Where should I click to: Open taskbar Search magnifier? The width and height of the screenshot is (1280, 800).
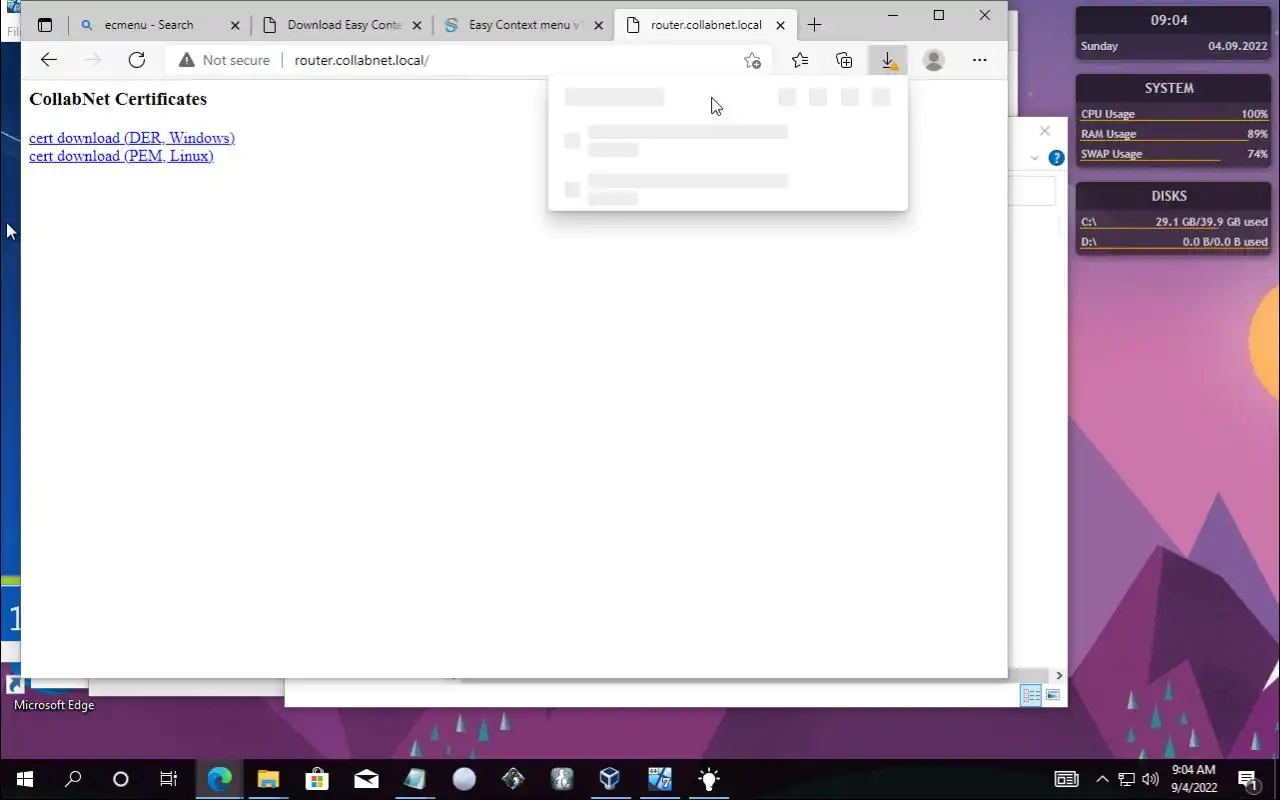point(73,779)
